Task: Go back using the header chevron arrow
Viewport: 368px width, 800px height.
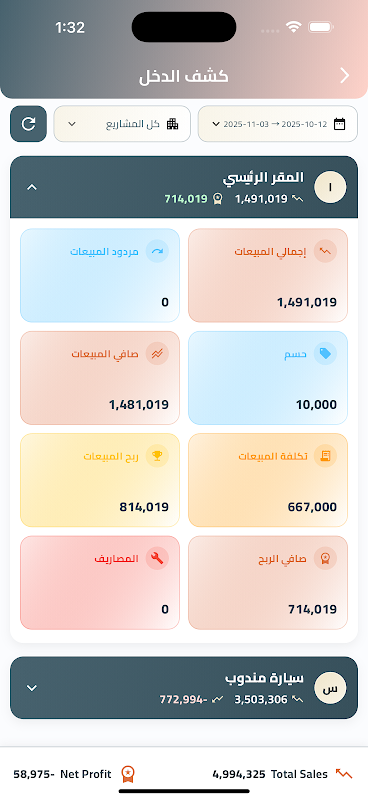Action: coord(345,76)
